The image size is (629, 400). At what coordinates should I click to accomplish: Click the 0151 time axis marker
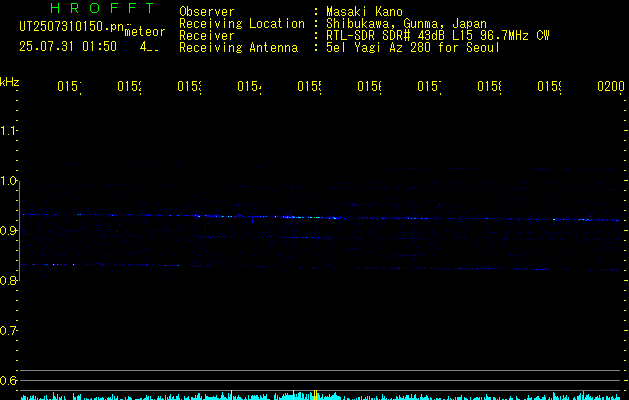pos(69,87)
